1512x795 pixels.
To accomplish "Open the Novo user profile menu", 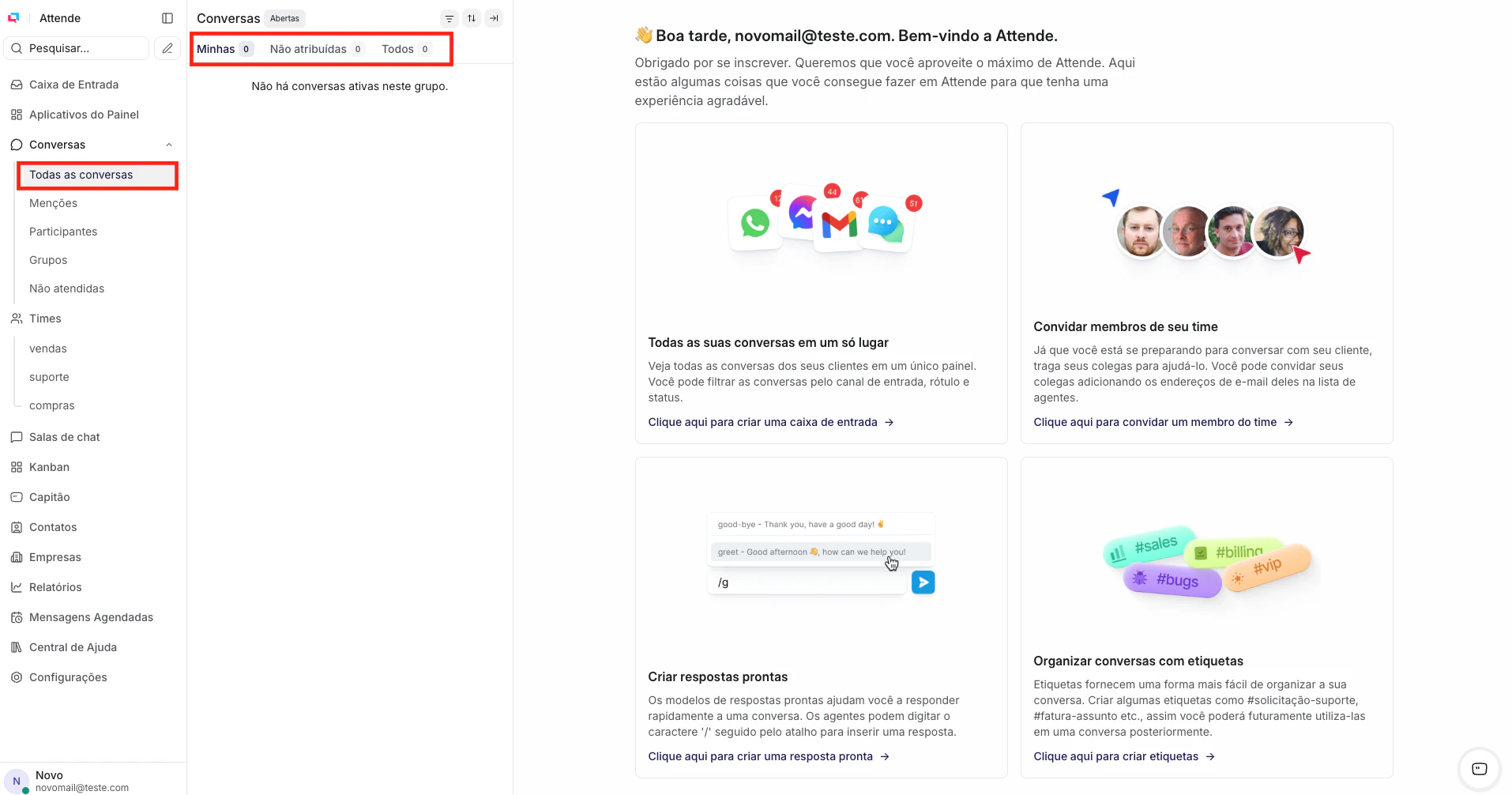I will click(93, 781).
